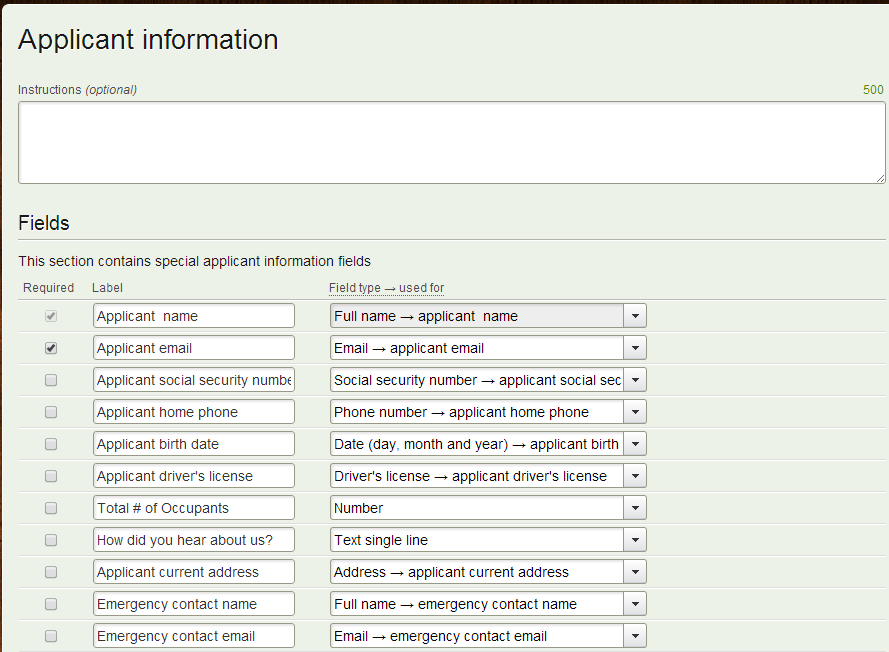Check required box for Emergency contact name

51,604
